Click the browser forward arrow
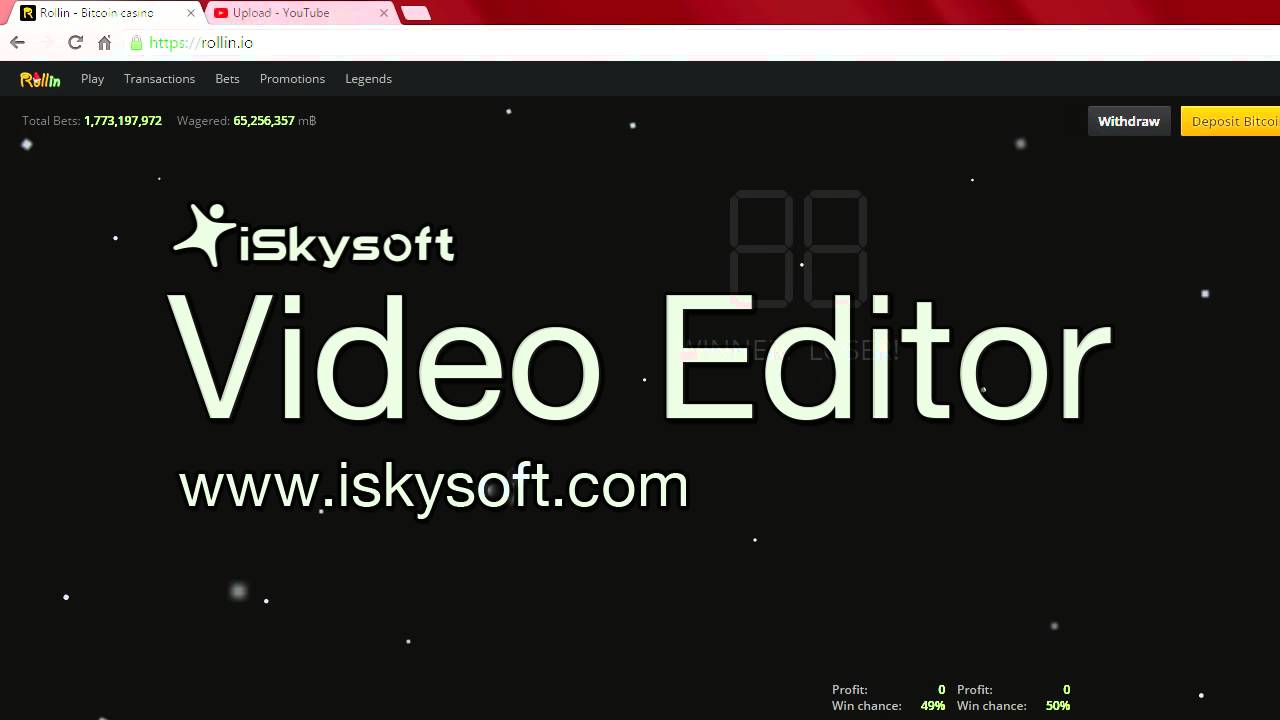 click(46, 43)
